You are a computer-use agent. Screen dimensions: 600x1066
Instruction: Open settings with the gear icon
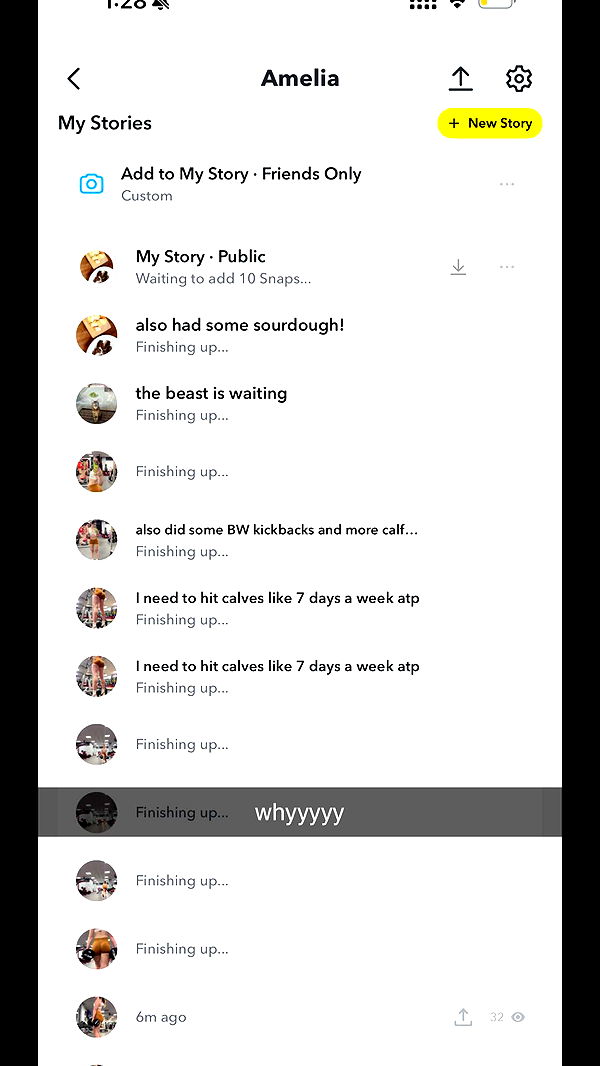519,79
